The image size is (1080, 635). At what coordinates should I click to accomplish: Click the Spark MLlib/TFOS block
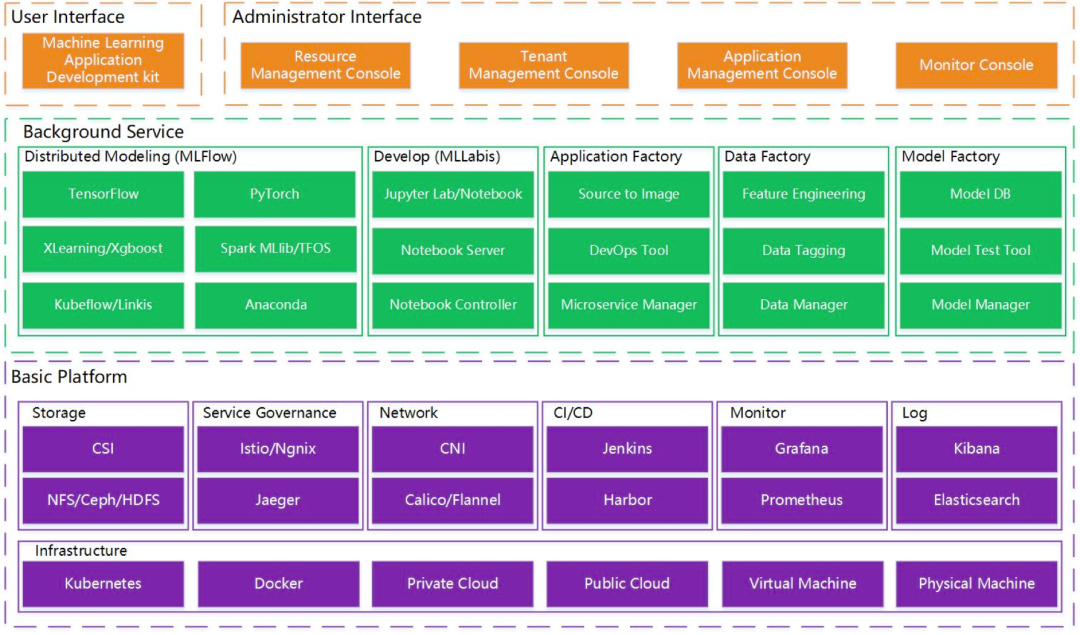click(276, 249)
